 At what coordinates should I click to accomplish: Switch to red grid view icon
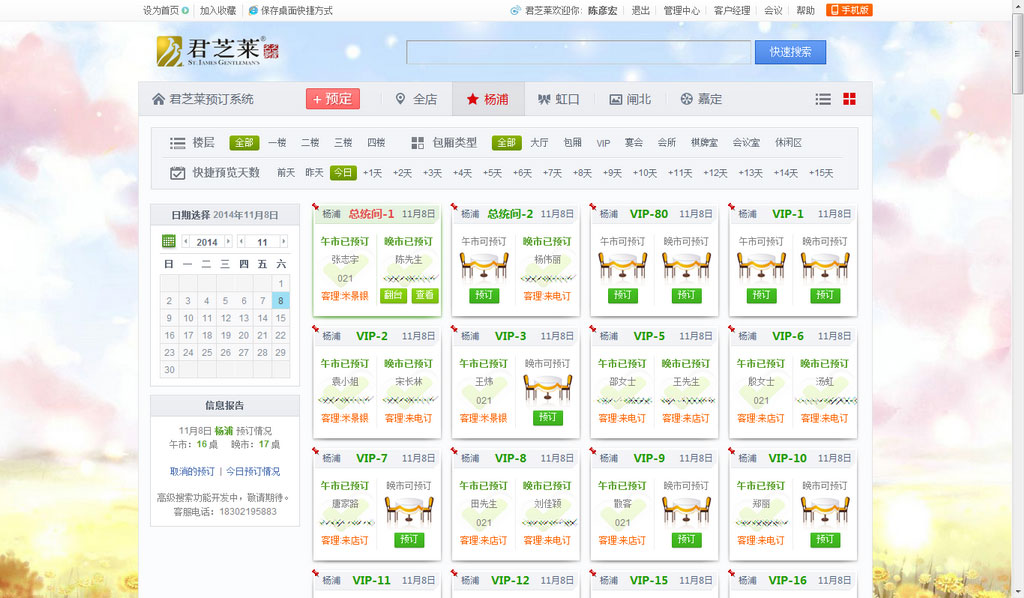coord(849,99)
